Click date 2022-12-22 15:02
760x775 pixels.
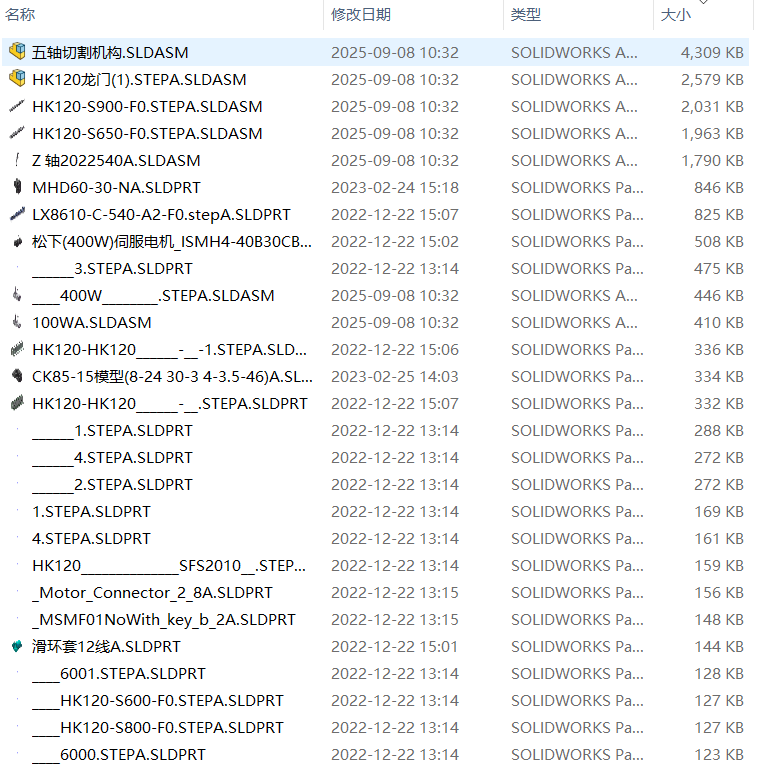[395, 241]
